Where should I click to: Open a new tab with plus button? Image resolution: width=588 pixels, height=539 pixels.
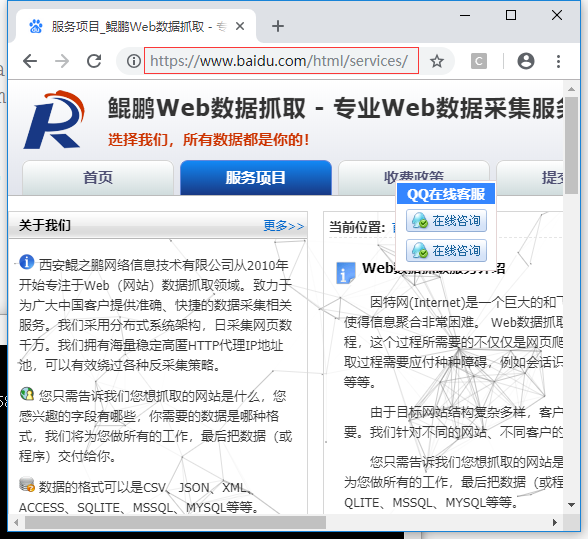(278, 26)
